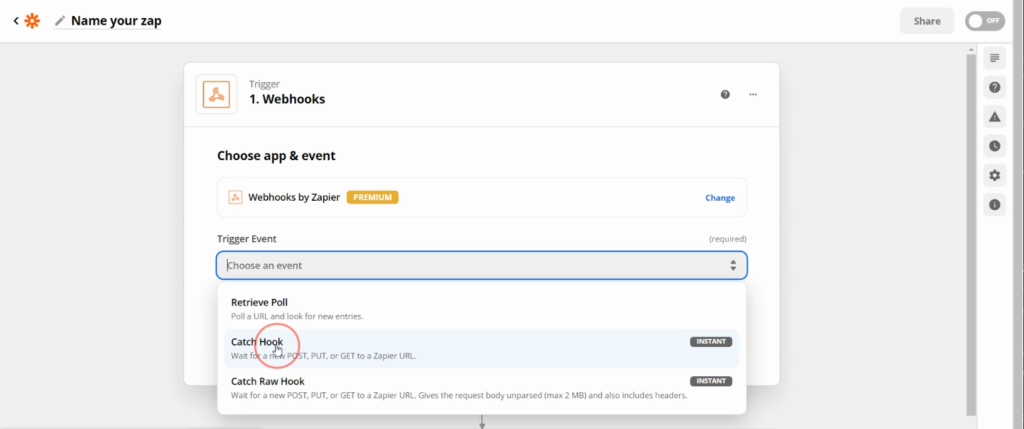1024x429 pixels.
Task: Click the 'Trigger Event' label
Action: 247,239
